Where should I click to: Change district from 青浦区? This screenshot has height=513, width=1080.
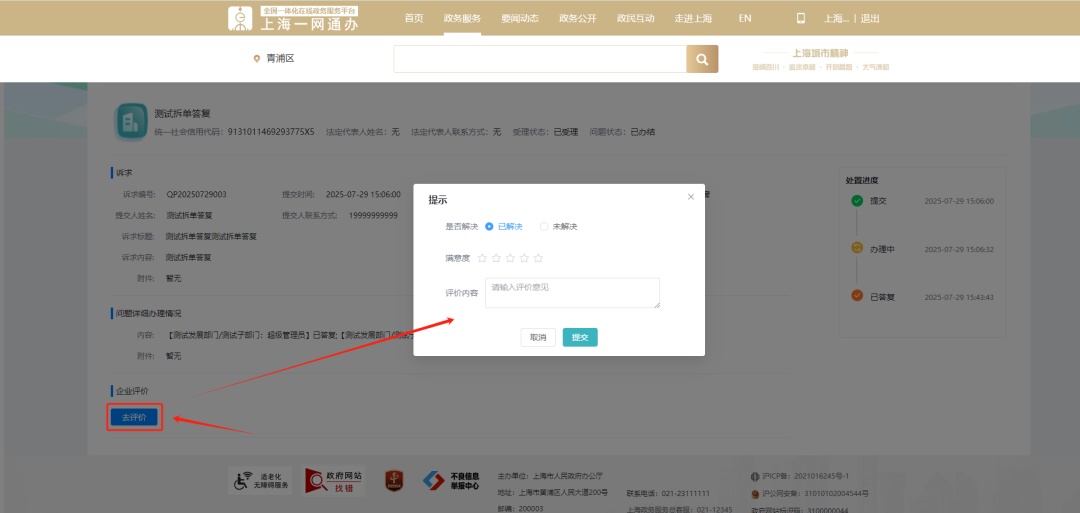pyautogui.click(x=280, y=59)
